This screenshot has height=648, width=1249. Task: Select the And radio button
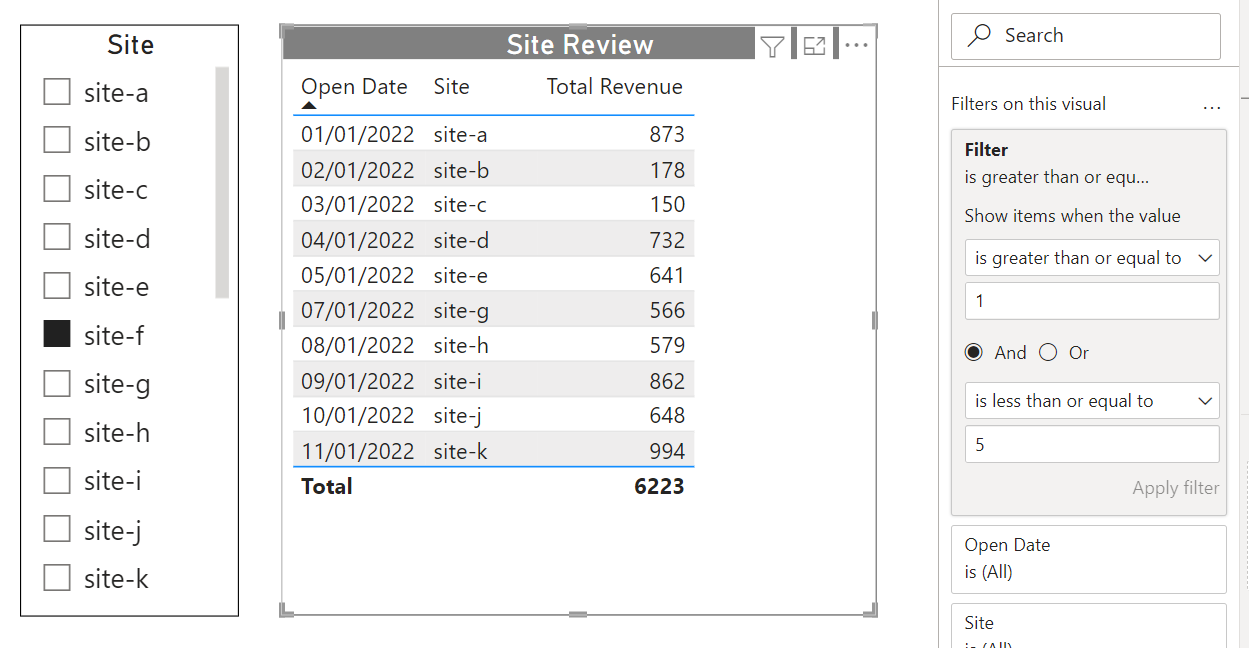[973, 352]
